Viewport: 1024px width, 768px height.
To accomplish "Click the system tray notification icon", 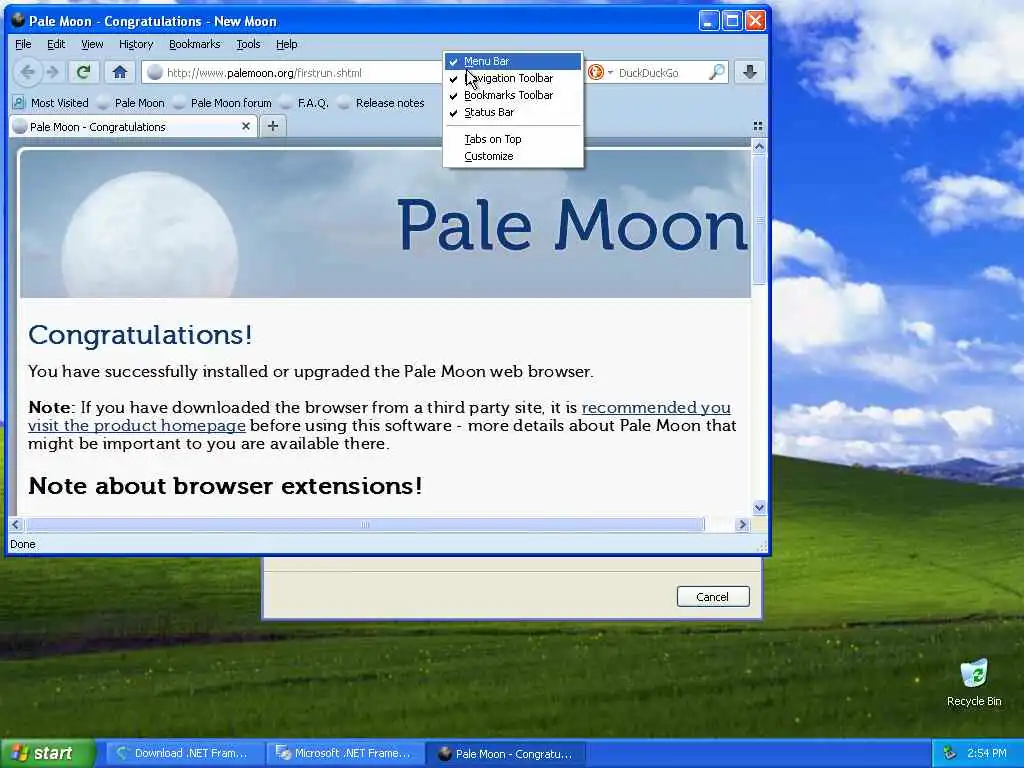I will 950,753.
